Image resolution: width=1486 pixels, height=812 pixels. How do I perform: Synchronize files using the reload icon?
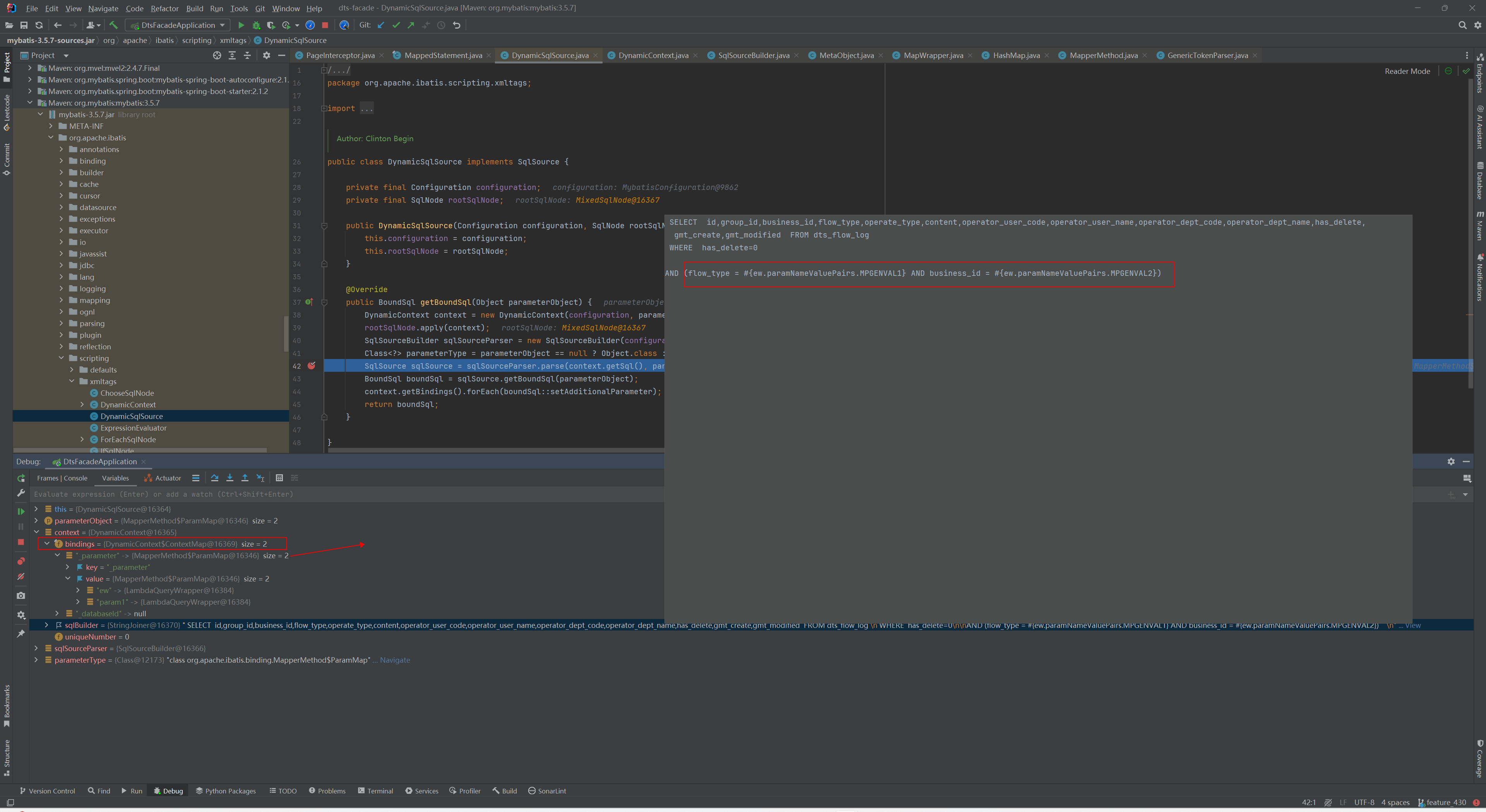(x=39, y=26)
